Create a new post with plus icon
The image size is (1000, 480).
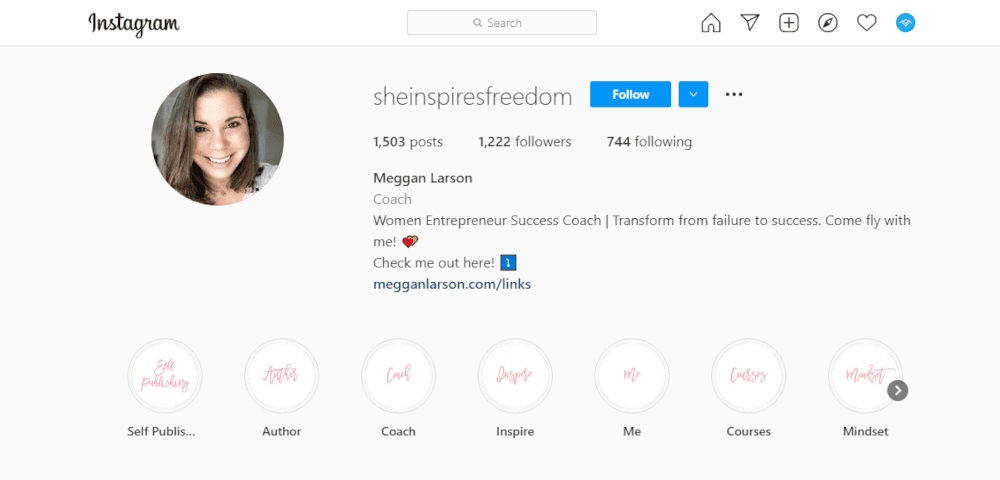pos(789,23)
